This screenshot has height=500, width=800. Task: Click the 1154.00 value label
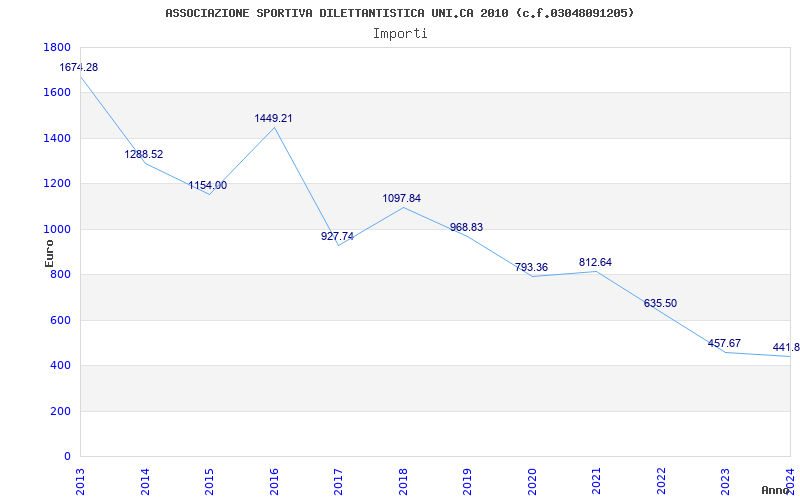[x=208, y=186]
